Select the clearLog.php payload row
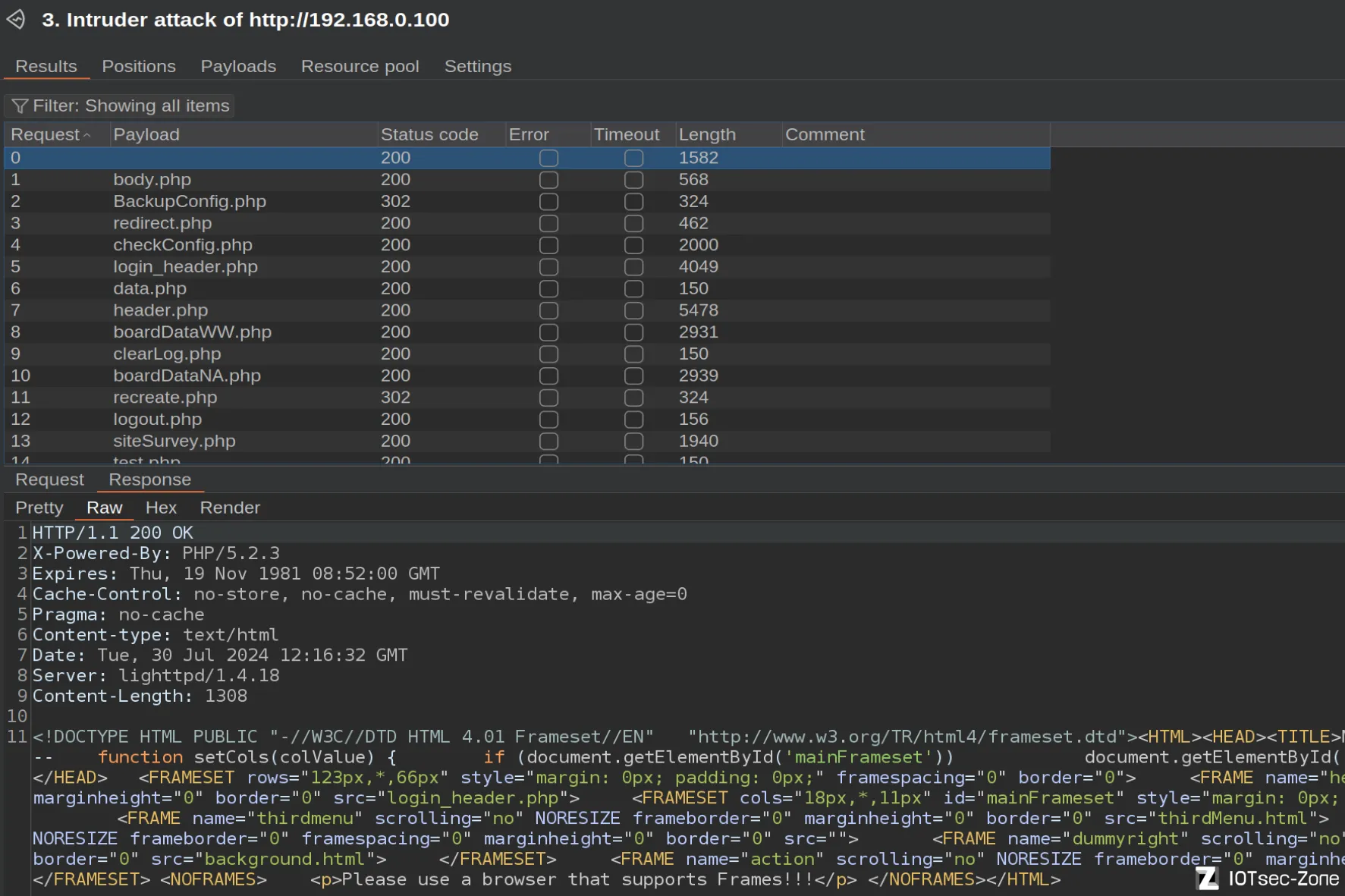 point(527,354)
